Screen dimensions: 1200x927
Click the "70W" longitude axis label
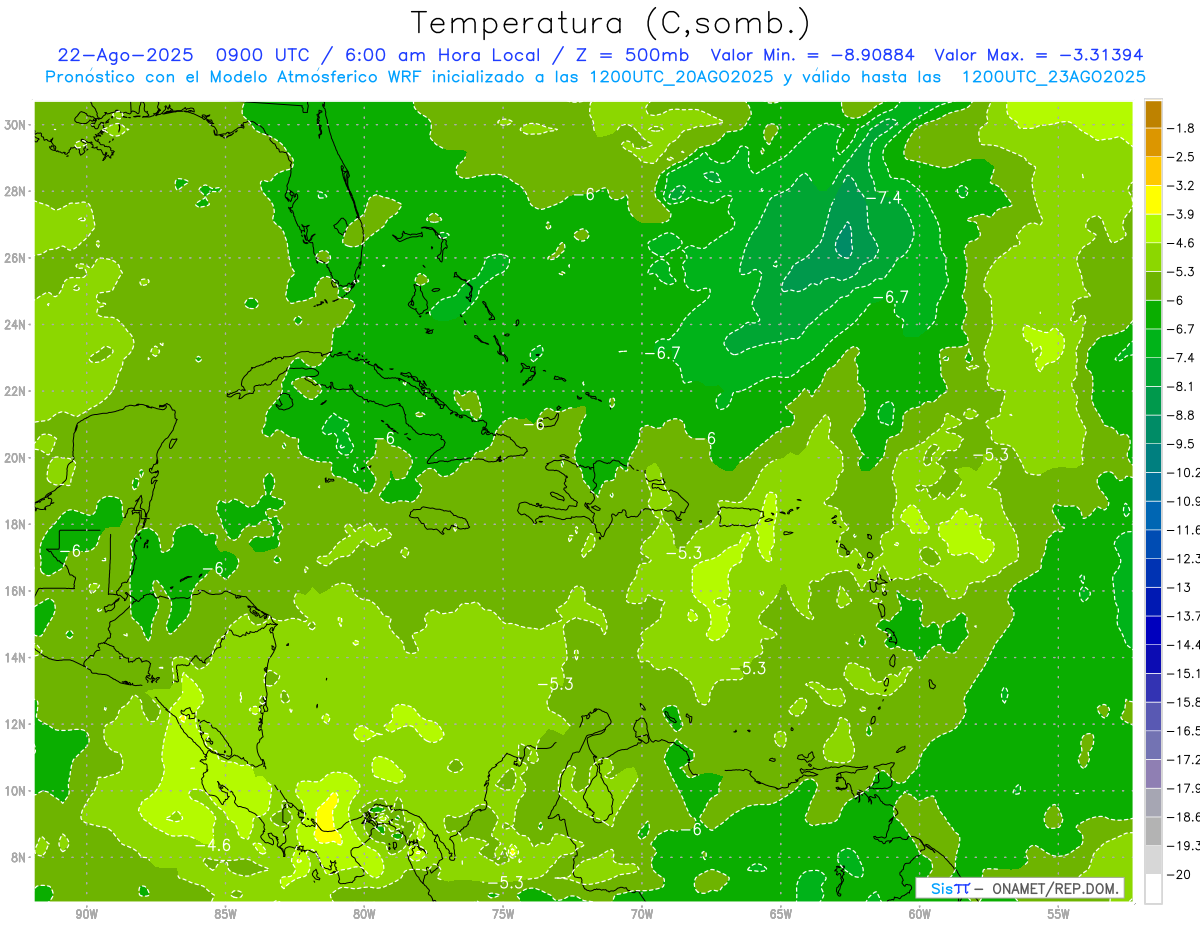[x=642, y=915]
